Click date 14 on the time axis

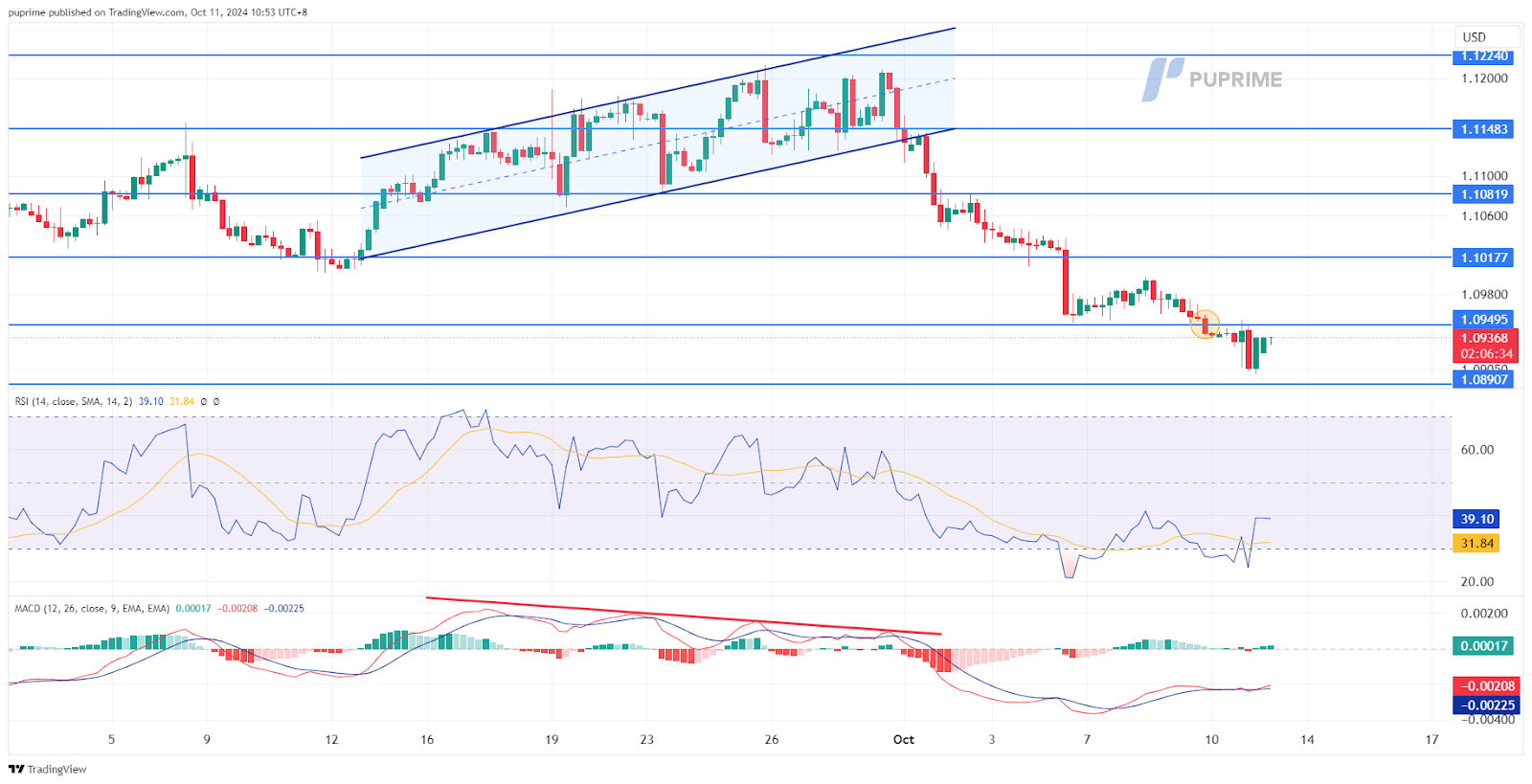(1307, 739)
